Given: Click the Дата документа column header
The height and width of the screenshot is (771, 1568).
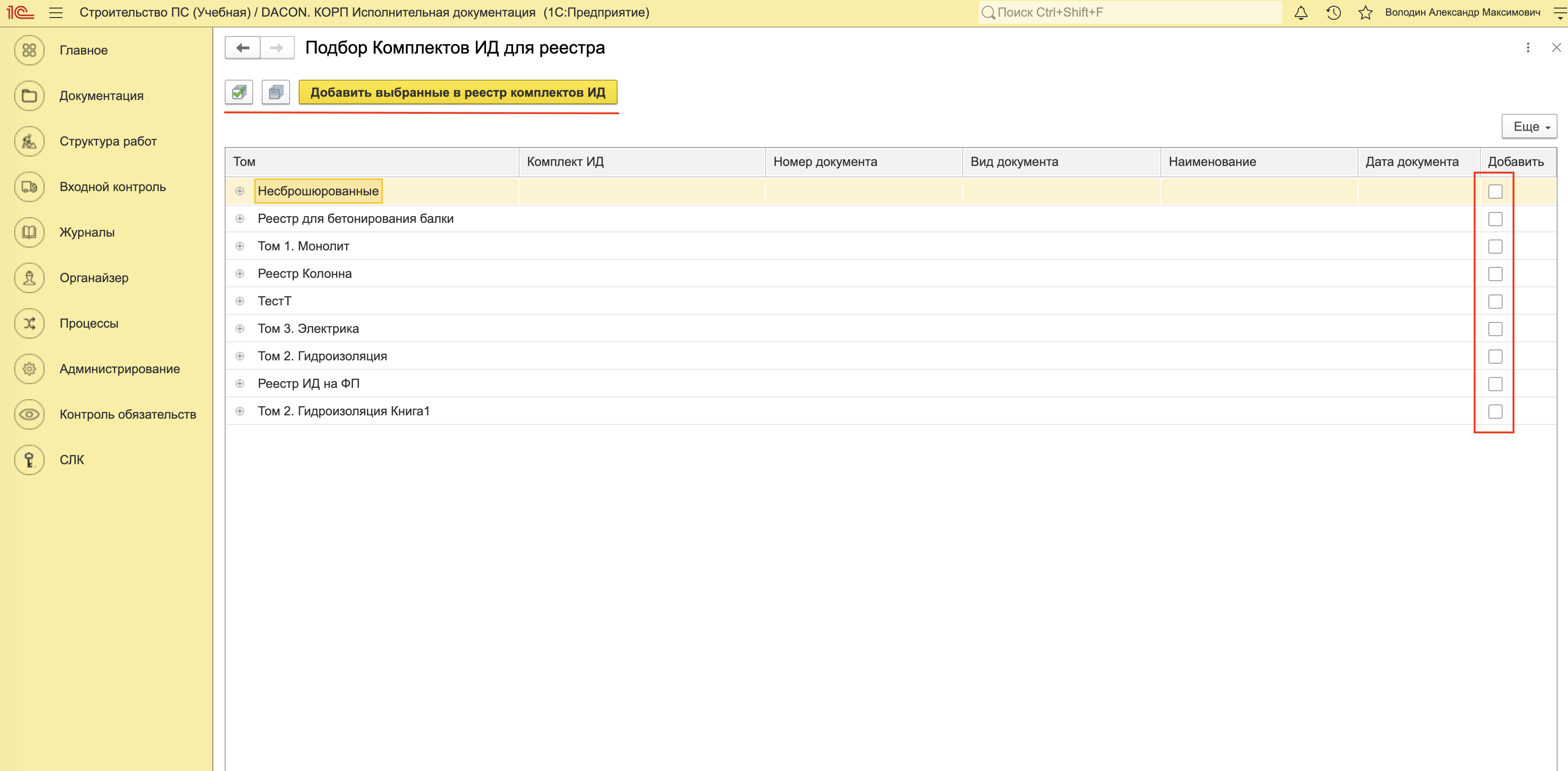Looking at the screenshot, I should [x=1412, y=162].
